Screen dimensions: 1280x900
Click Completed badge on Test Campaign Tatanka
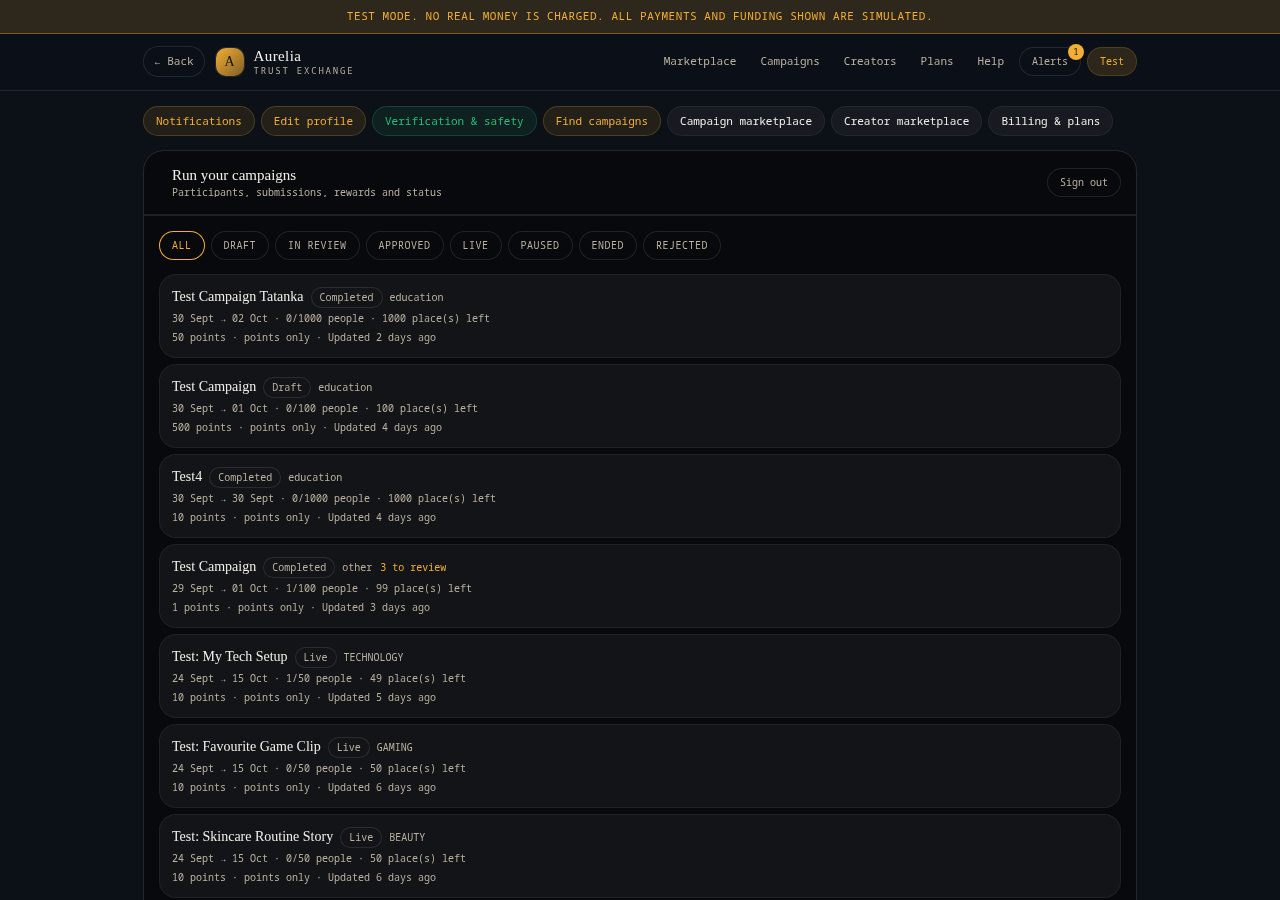tap(347, 298)
